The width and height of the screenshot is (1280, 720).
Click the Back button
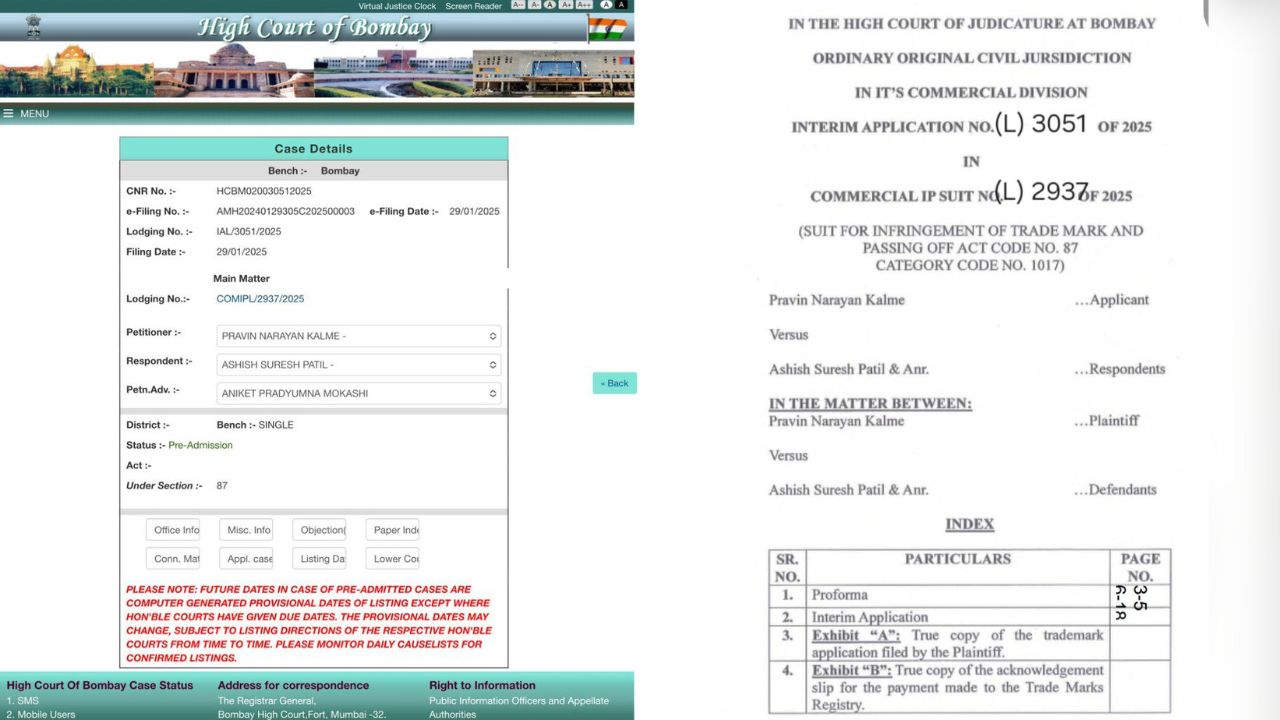tap(614, 383)
